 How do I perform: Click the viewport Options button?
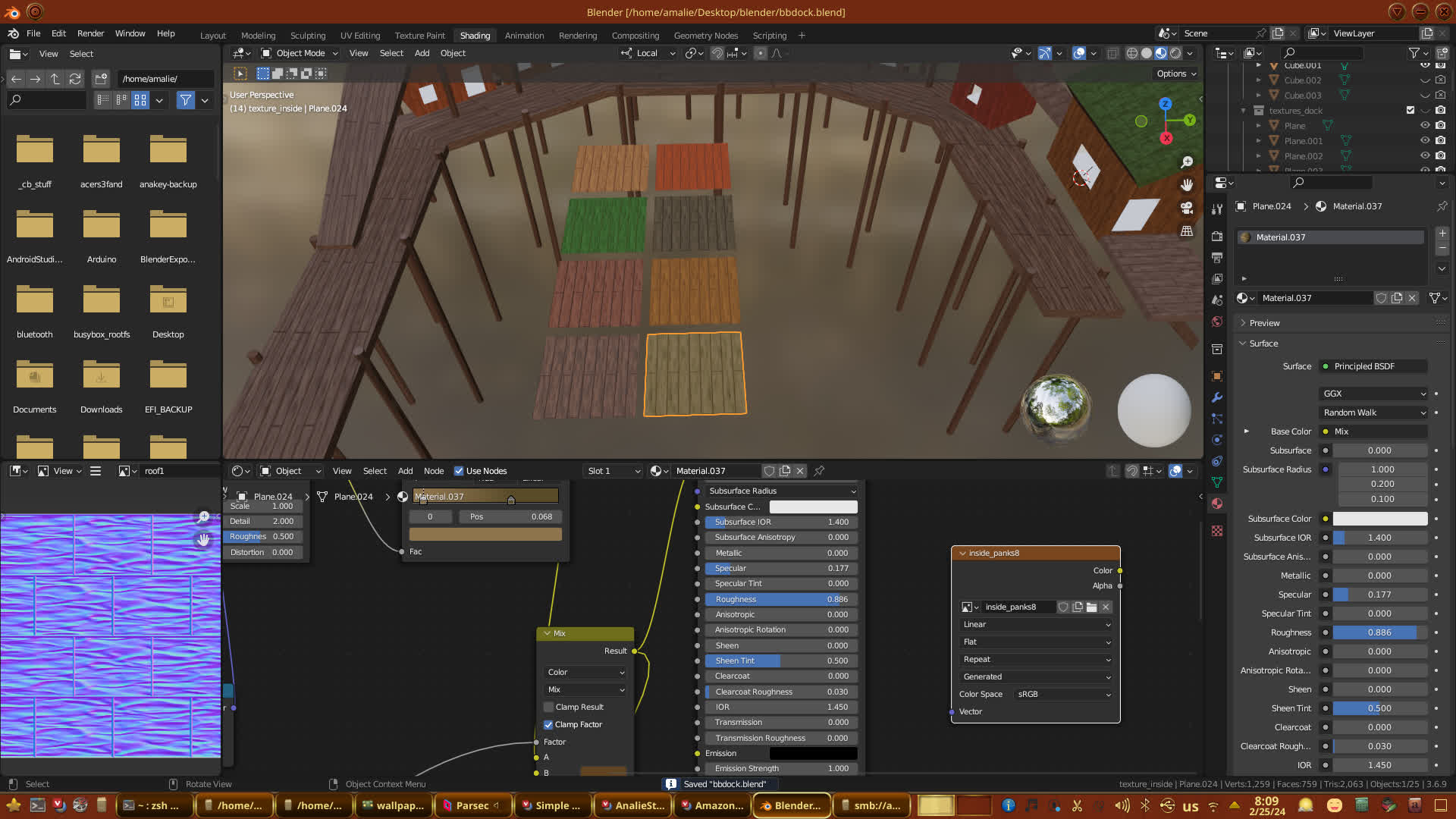click(x=1176, y=74)
